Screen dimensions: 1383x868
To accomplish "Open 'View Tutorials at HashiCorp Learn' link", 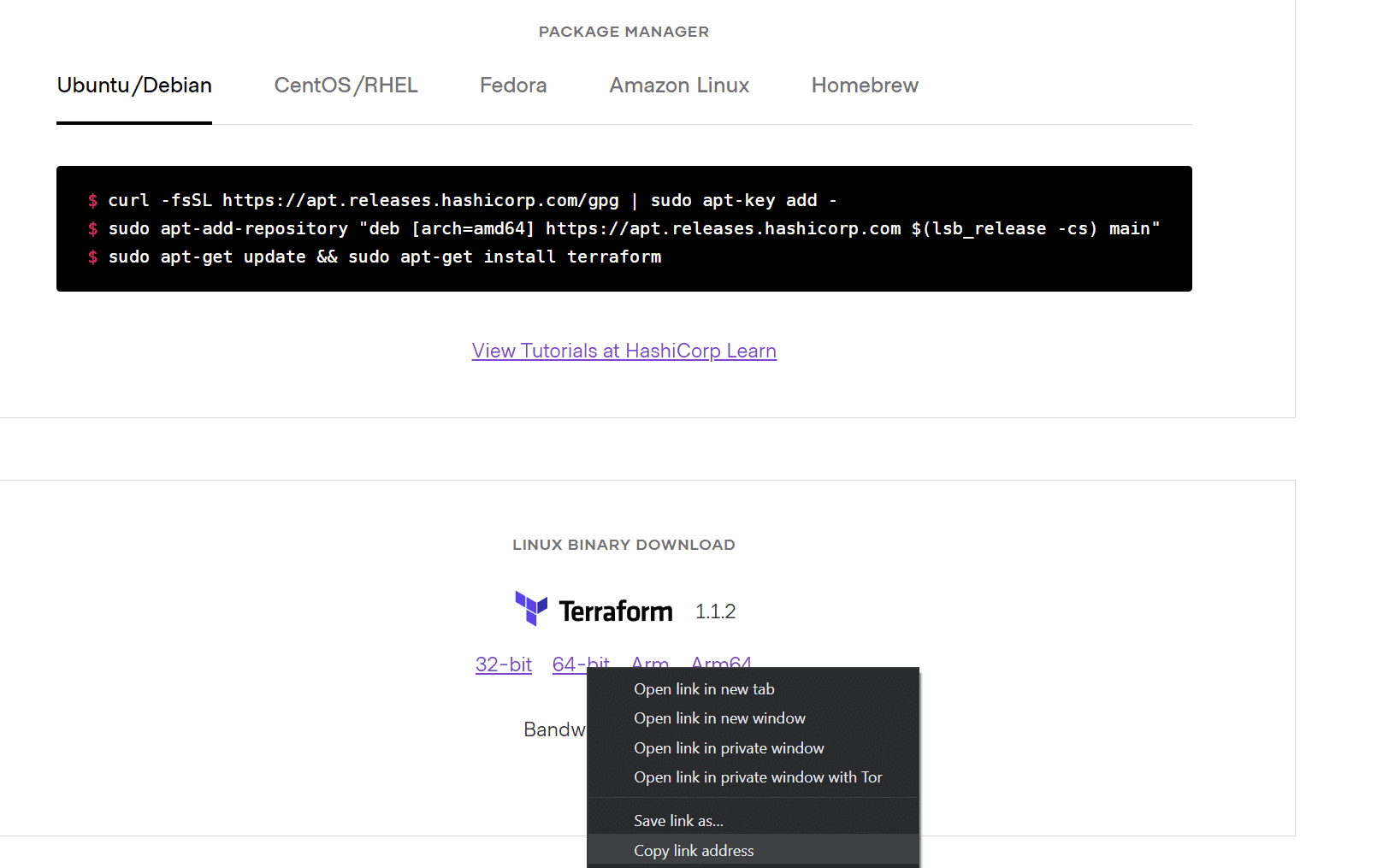I will coord(624,351).
